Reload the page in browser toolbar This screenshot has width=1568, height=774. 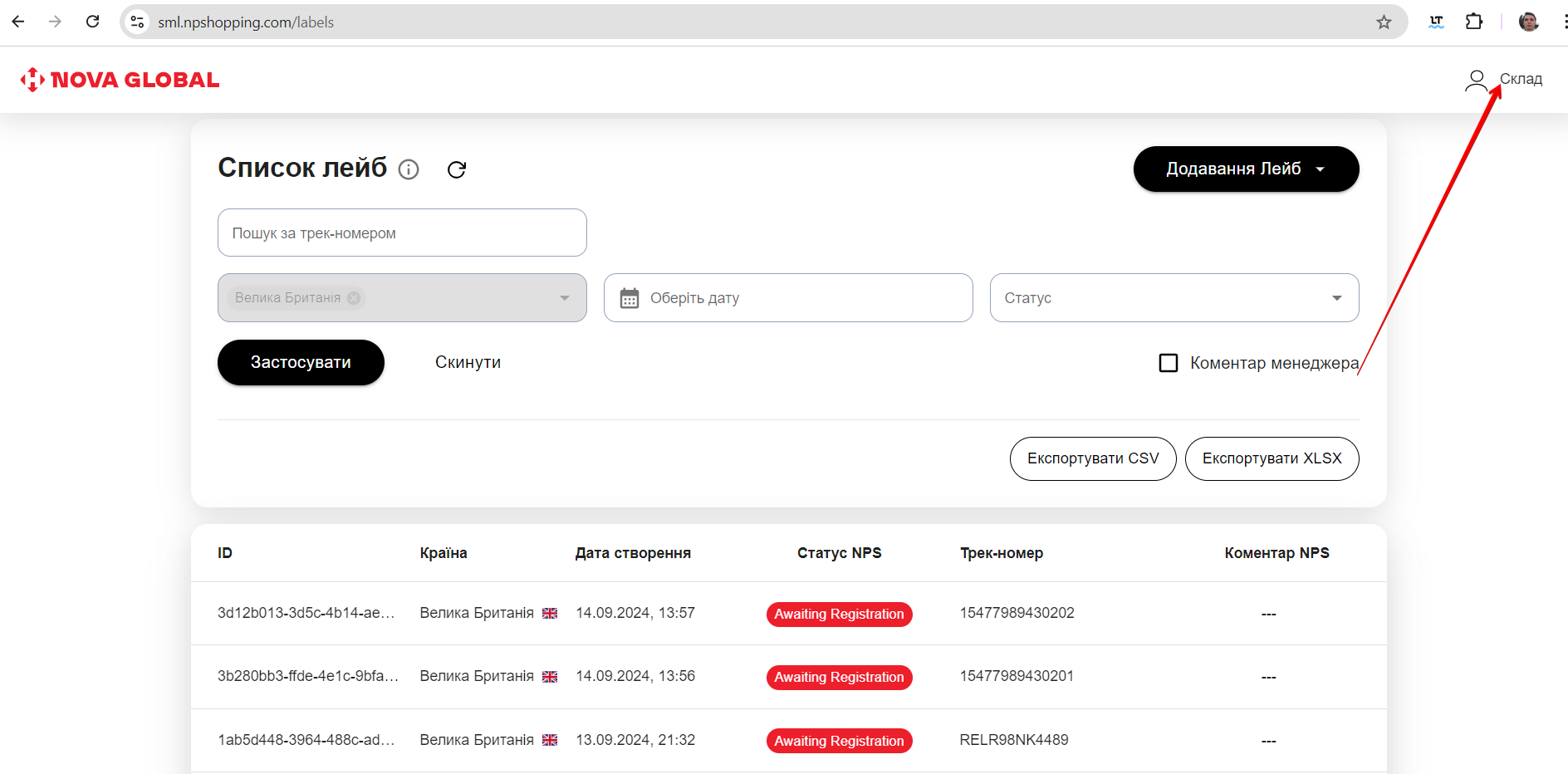(x=92, y=22)
